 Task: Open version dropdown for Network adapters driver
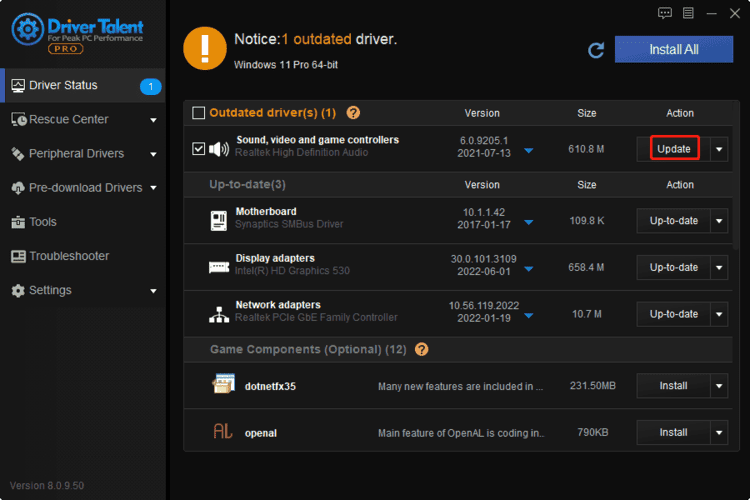(x=529, y=316)
